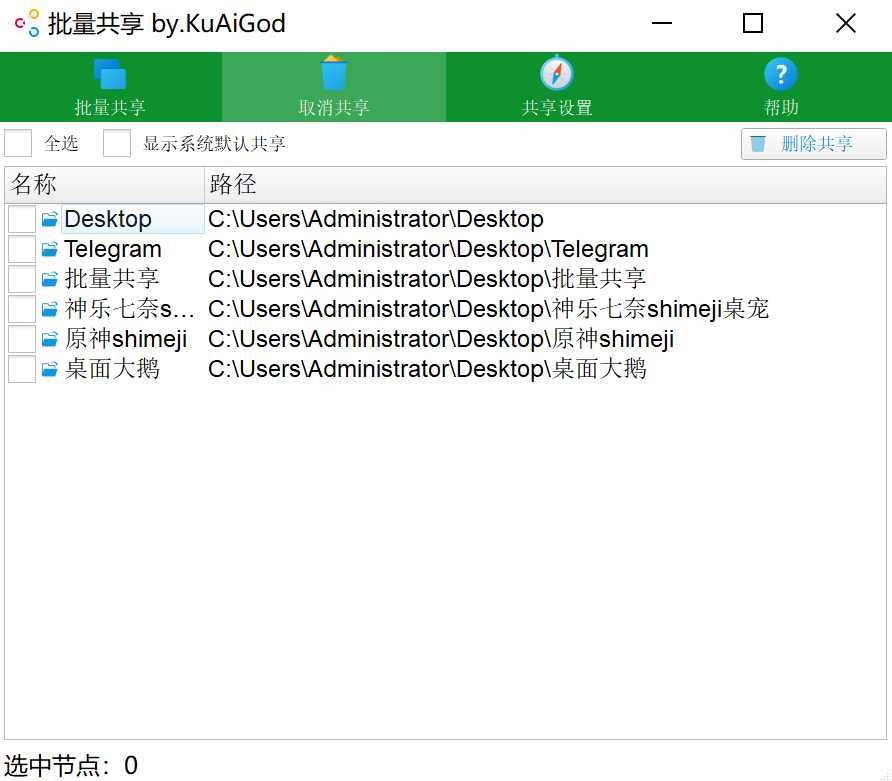Click the 原神shimeji folder icon
This screenshot has width=892, height=781.
(x=49, y=339)
